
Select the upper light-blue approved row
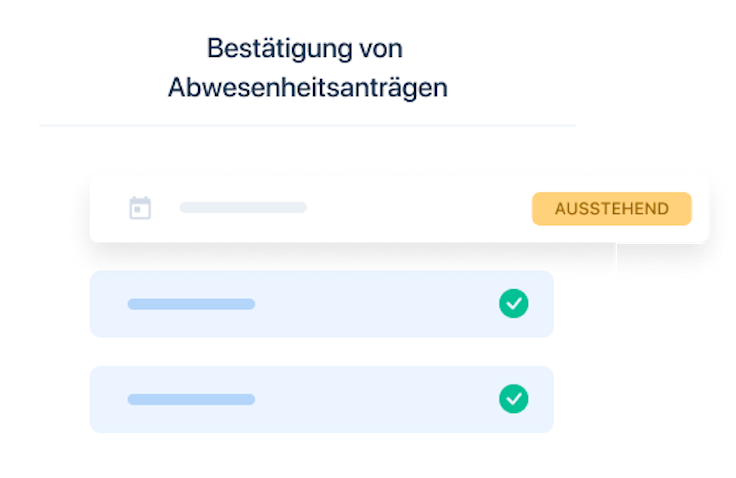[322, 304]
